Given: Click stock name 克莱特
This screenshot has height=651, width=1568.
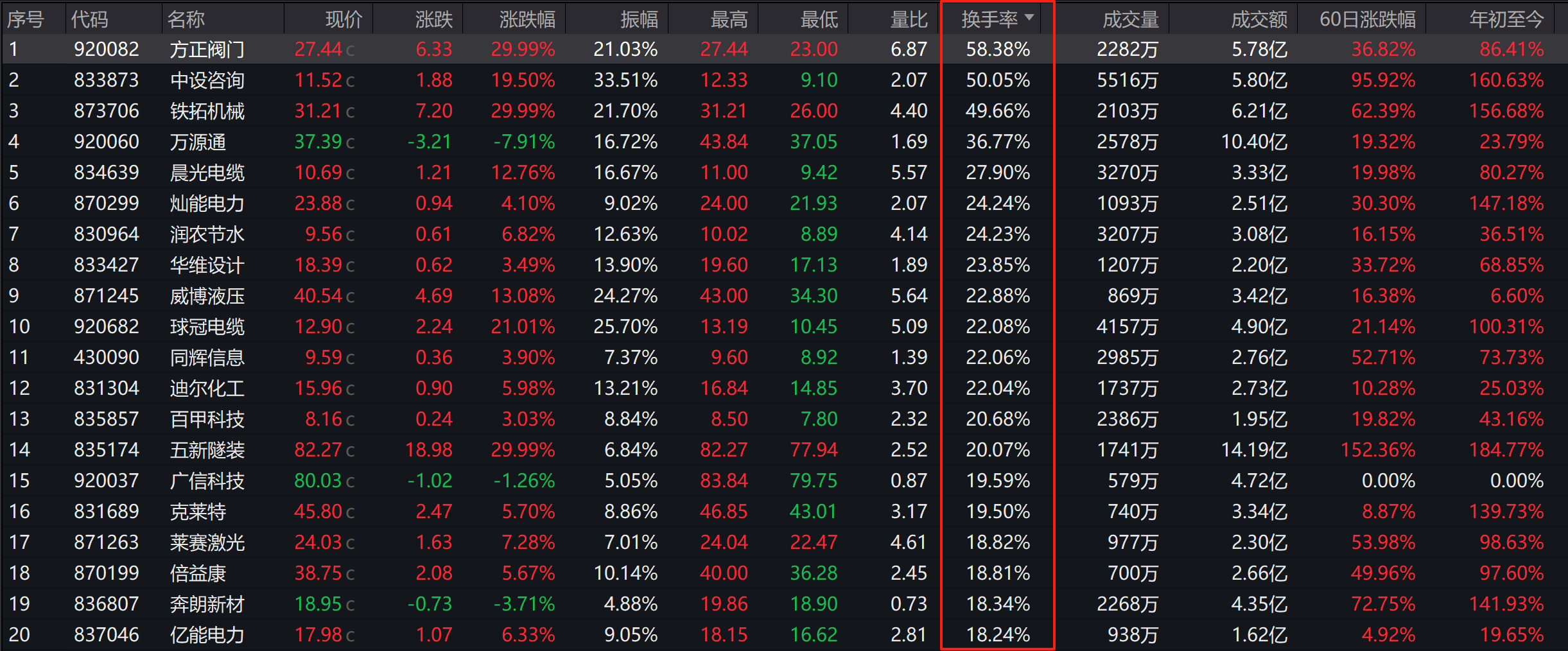Looking at the screenshot, I should coord(198,512).
